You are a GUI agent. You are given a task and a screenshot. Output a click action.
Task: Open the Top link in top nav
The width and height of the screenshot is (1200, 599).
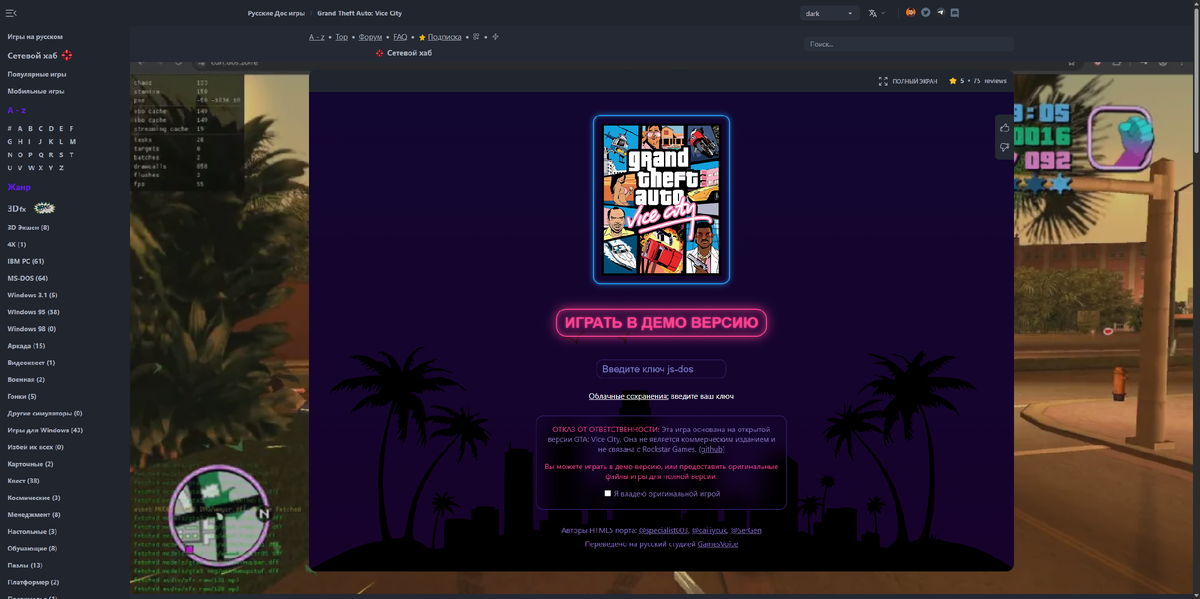click(x=341, y=37)
